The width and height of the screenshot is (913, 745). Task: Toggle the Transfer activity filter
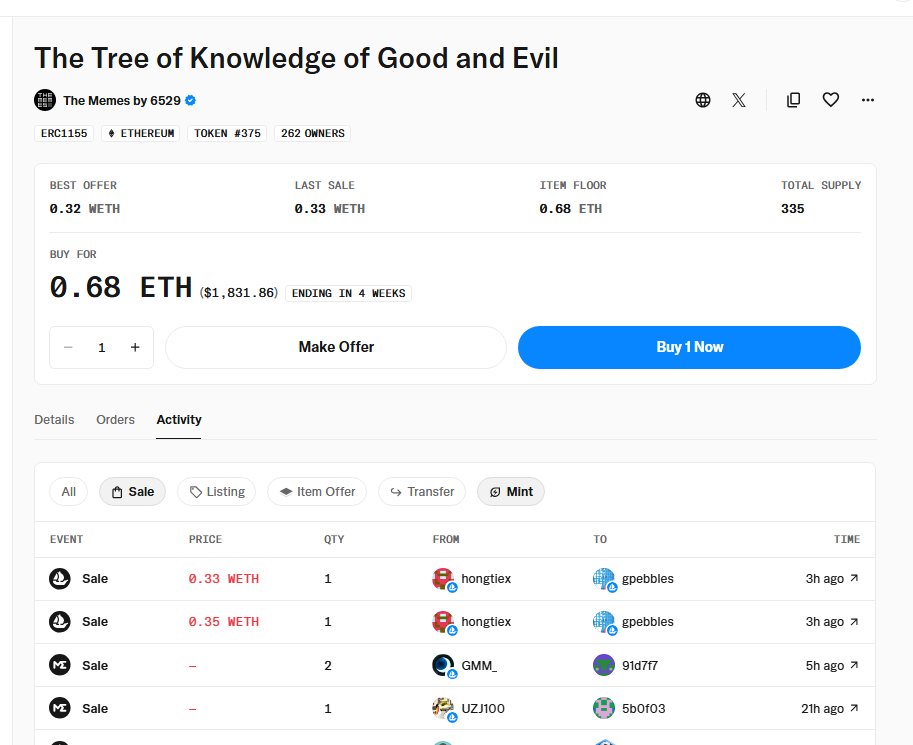[422, 492]
